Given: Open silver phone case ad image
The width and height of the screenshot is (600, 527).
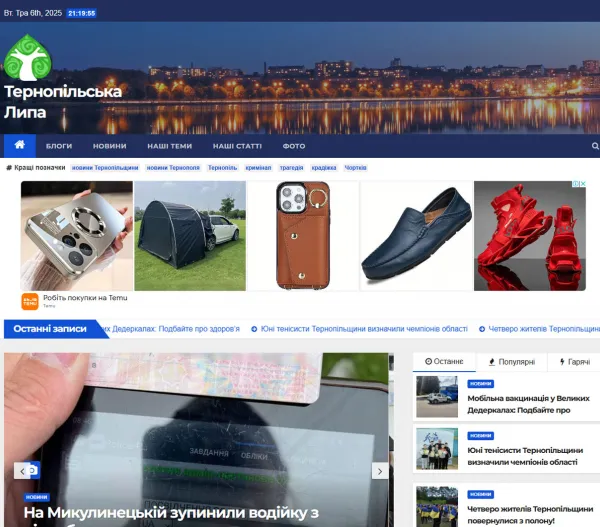Looking at the screenshot, I should [77, 236].
